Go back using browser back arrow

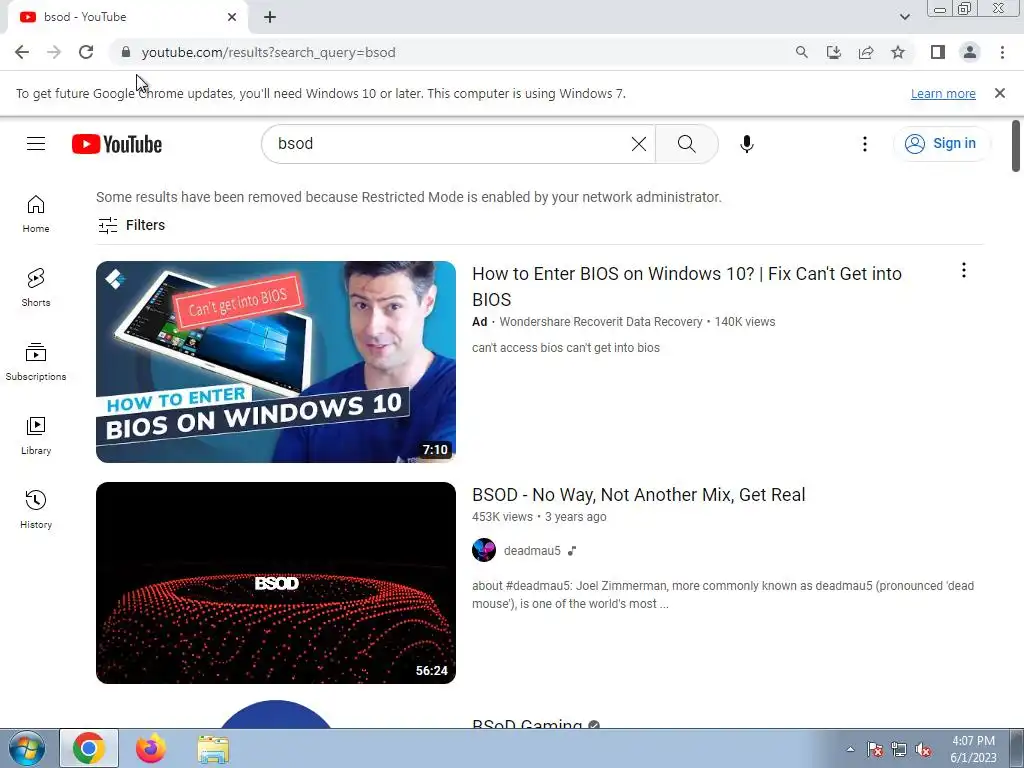click(x=22, y=52)
